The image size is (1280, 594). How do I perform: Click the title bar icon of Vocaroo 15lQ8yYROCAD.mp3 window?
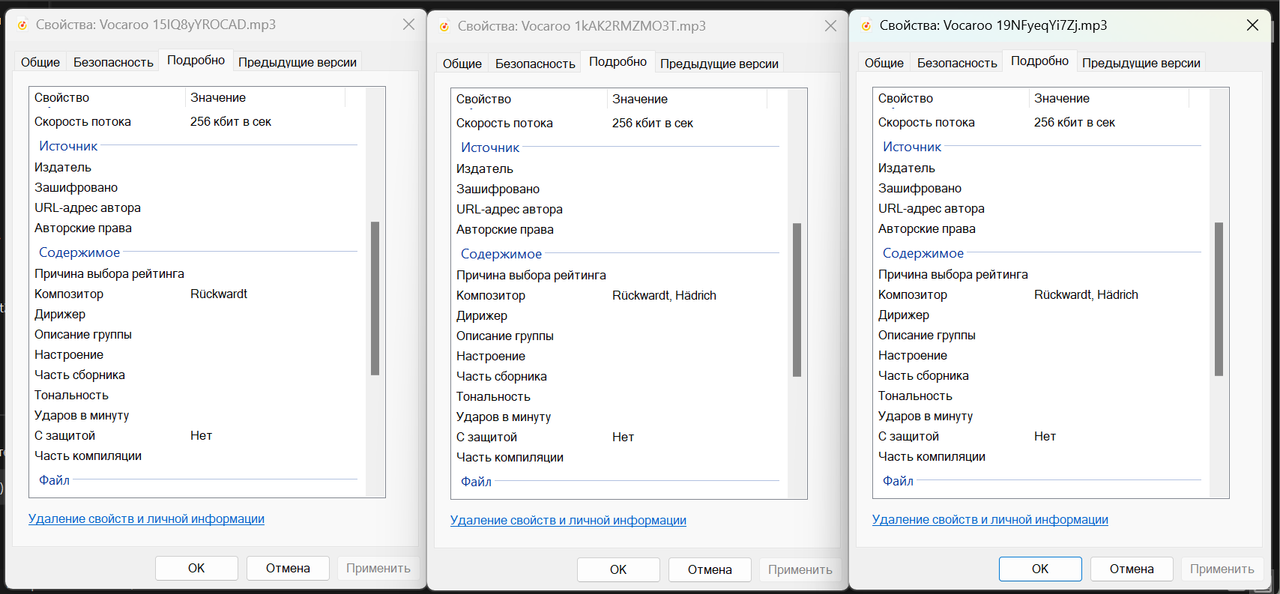tap(21, 25)
